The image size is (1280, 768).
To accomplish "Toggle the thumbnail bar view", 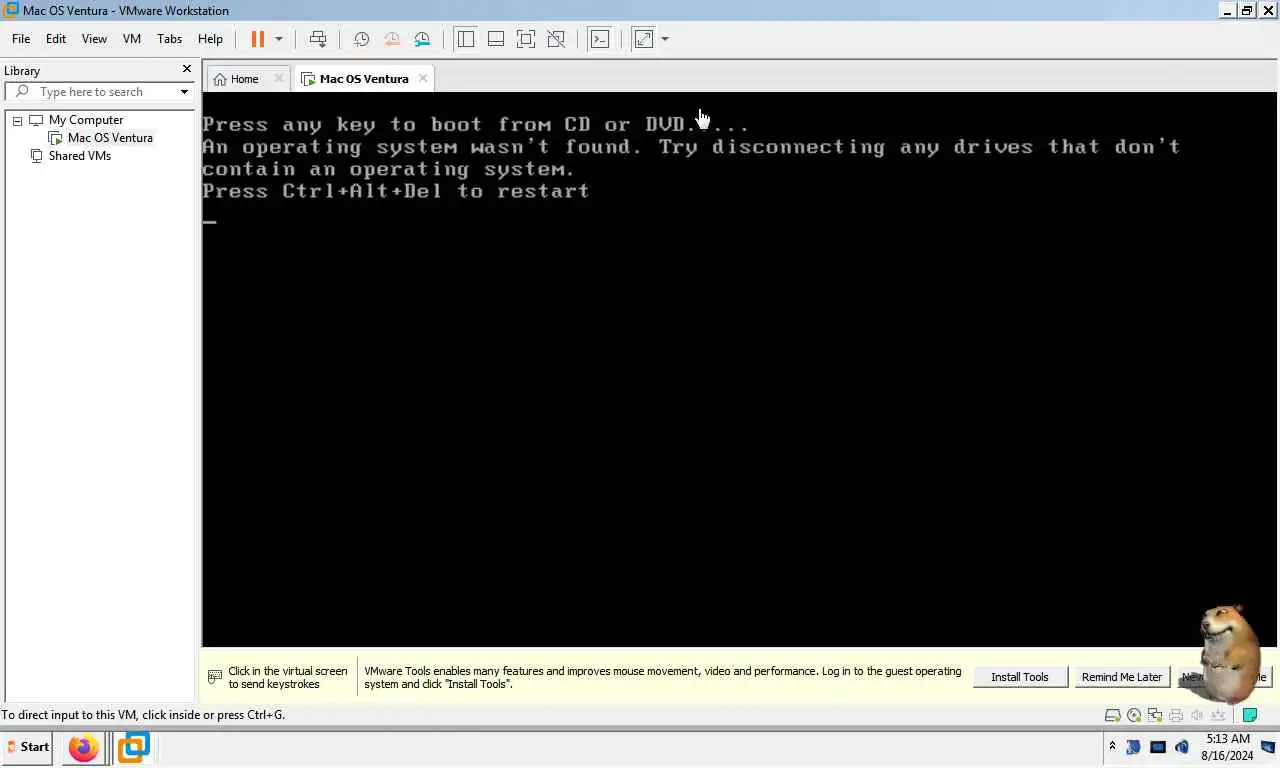I will [x=495, y=39].
